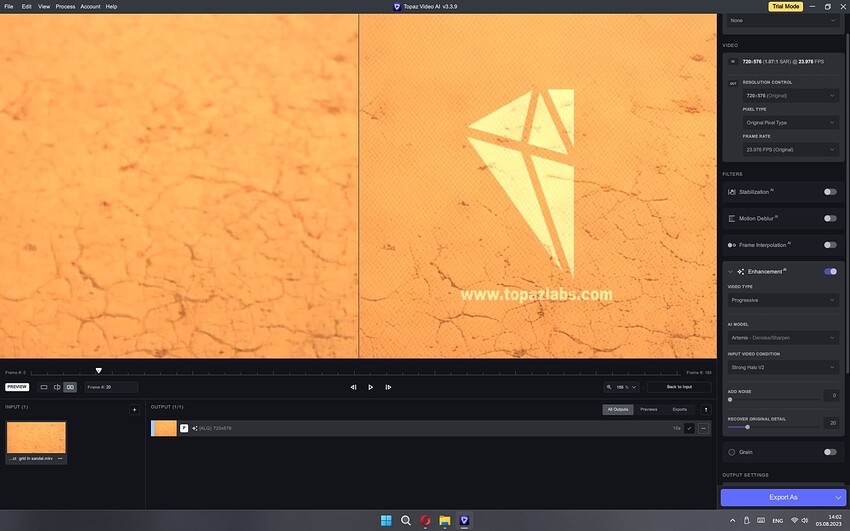The image size is (850, 531).
Task: Enable the Frame Interpolation toggle
Action: coord(830,245)
